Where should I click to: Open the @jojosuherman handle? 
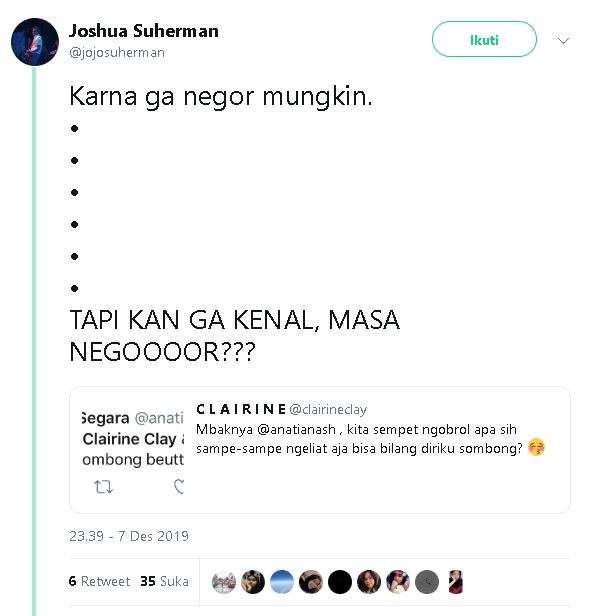tap(117, 52)
